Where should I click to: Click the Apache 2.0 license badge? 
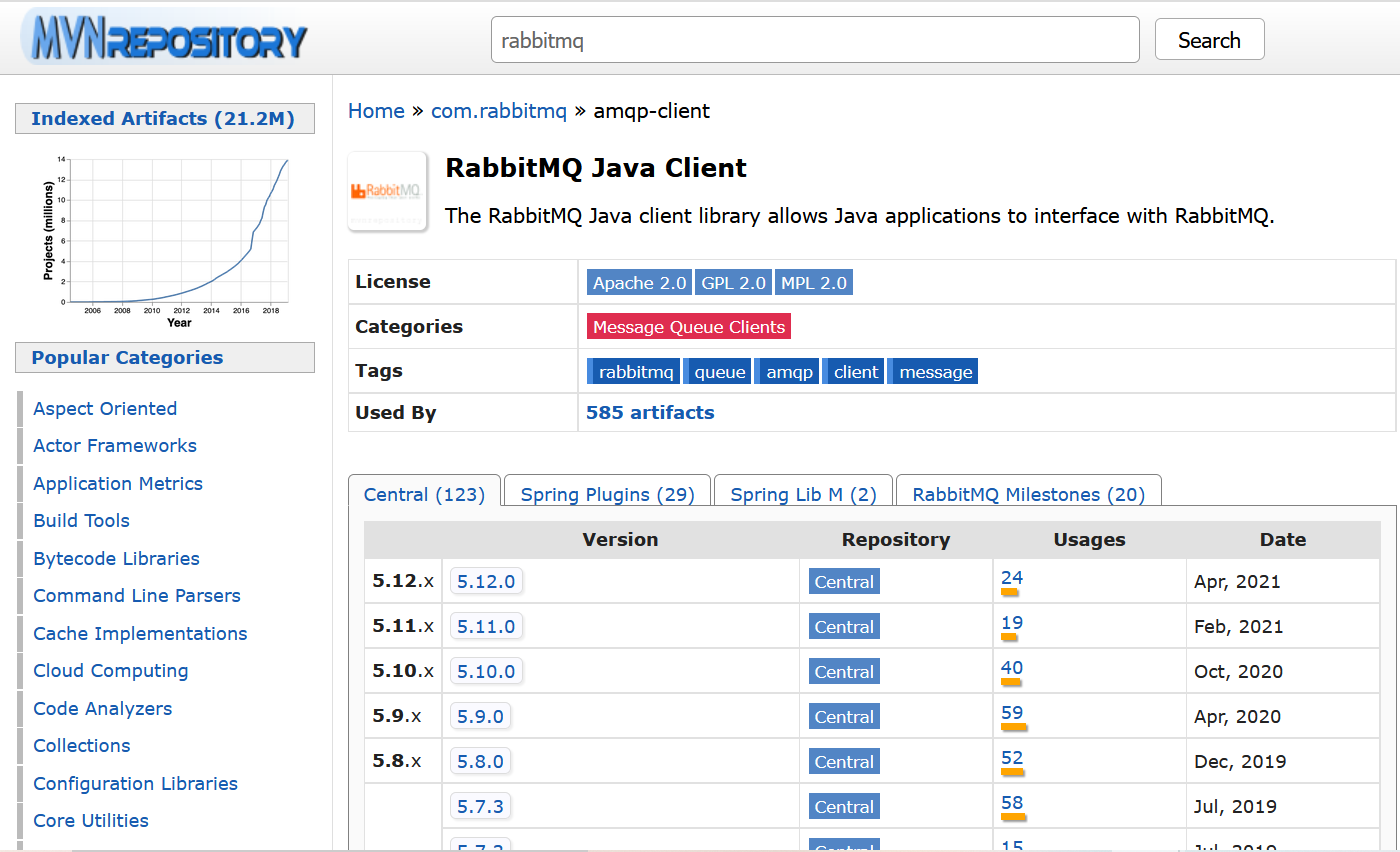639,283
